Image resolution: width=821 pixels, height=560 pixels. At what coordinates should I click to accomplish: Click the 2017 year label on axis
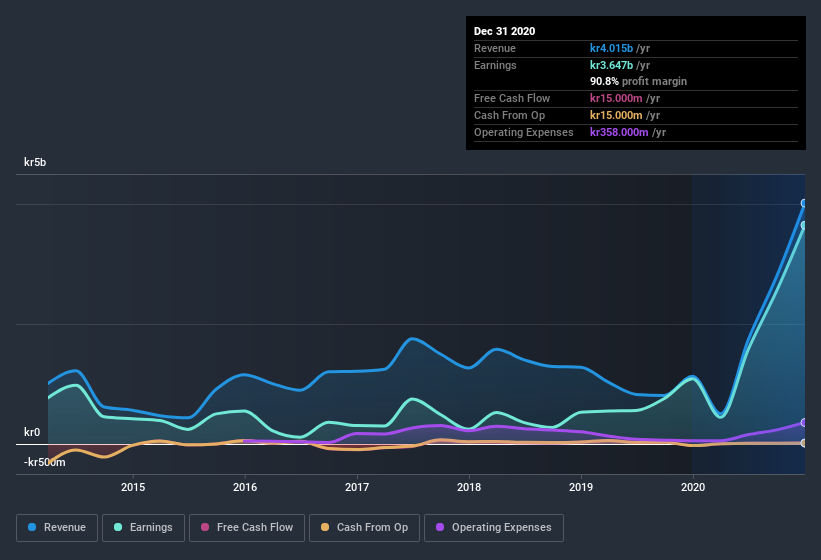(x=357, y=488)
